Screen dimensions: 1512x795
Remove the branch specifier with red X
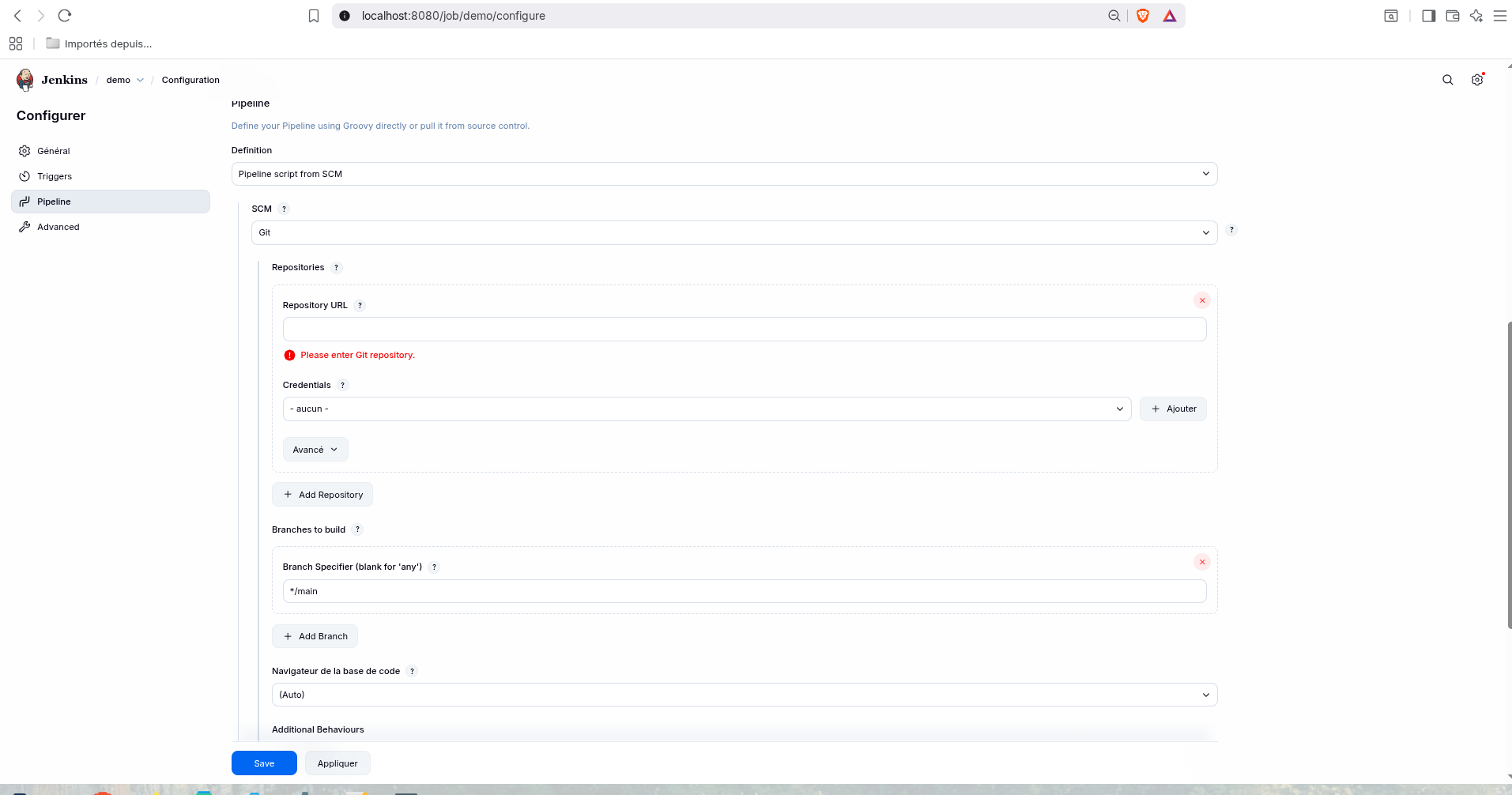tap(1202, 562)
